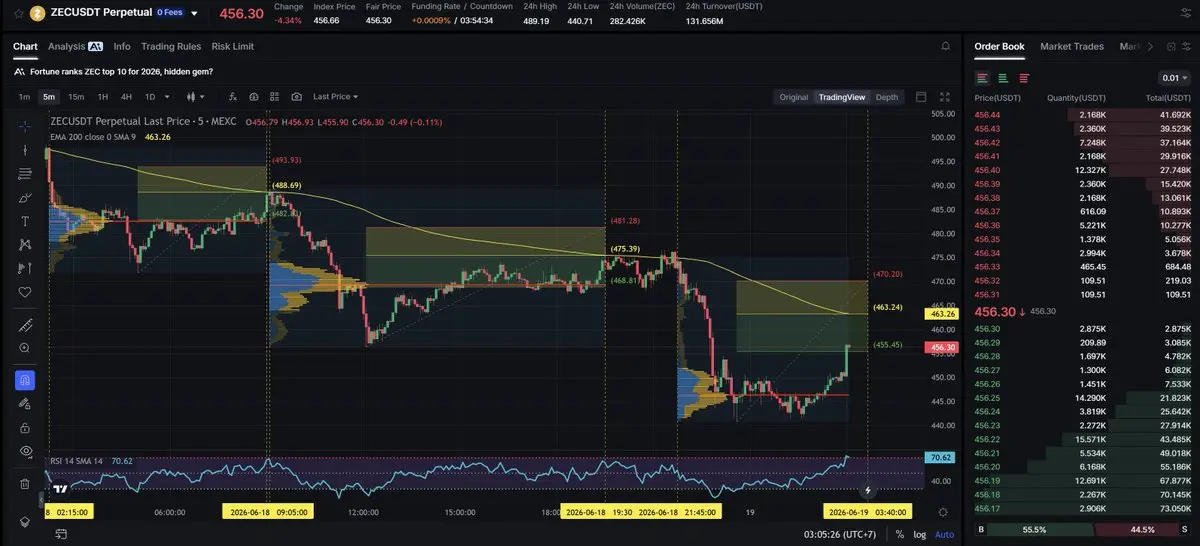The image size is (1200, 546).
Task: Remove drawings with trash icon
Action: [25, 484]
